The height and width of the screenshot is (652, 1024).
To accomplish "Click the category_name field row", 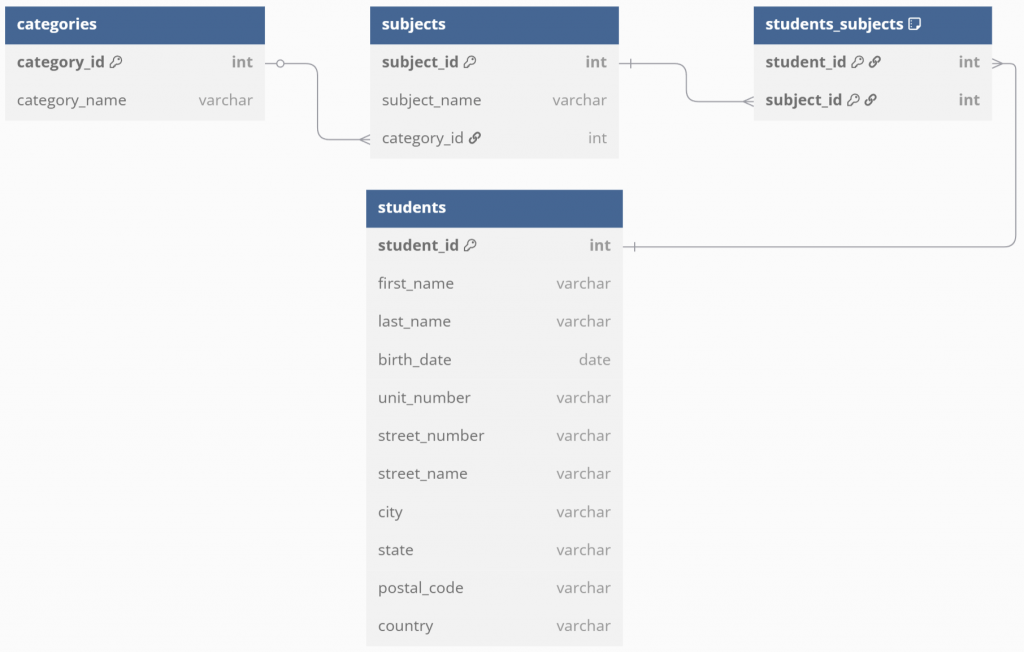I will pos(135,101).
